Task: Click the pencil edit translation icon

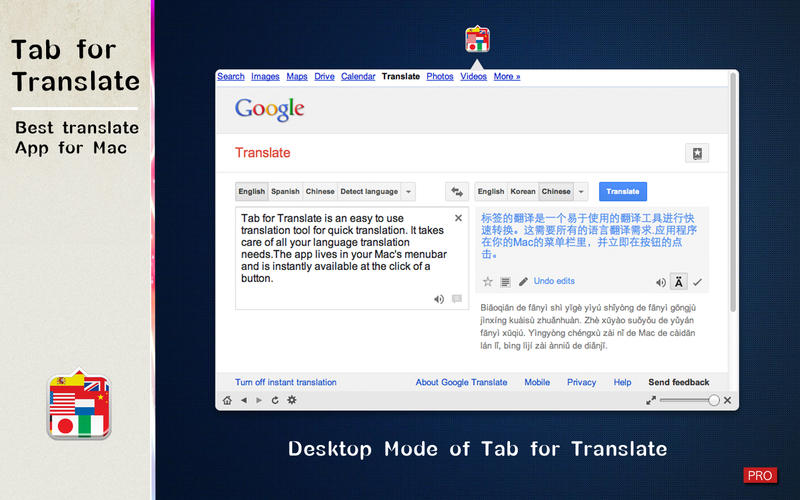Action: pos(523,282)
